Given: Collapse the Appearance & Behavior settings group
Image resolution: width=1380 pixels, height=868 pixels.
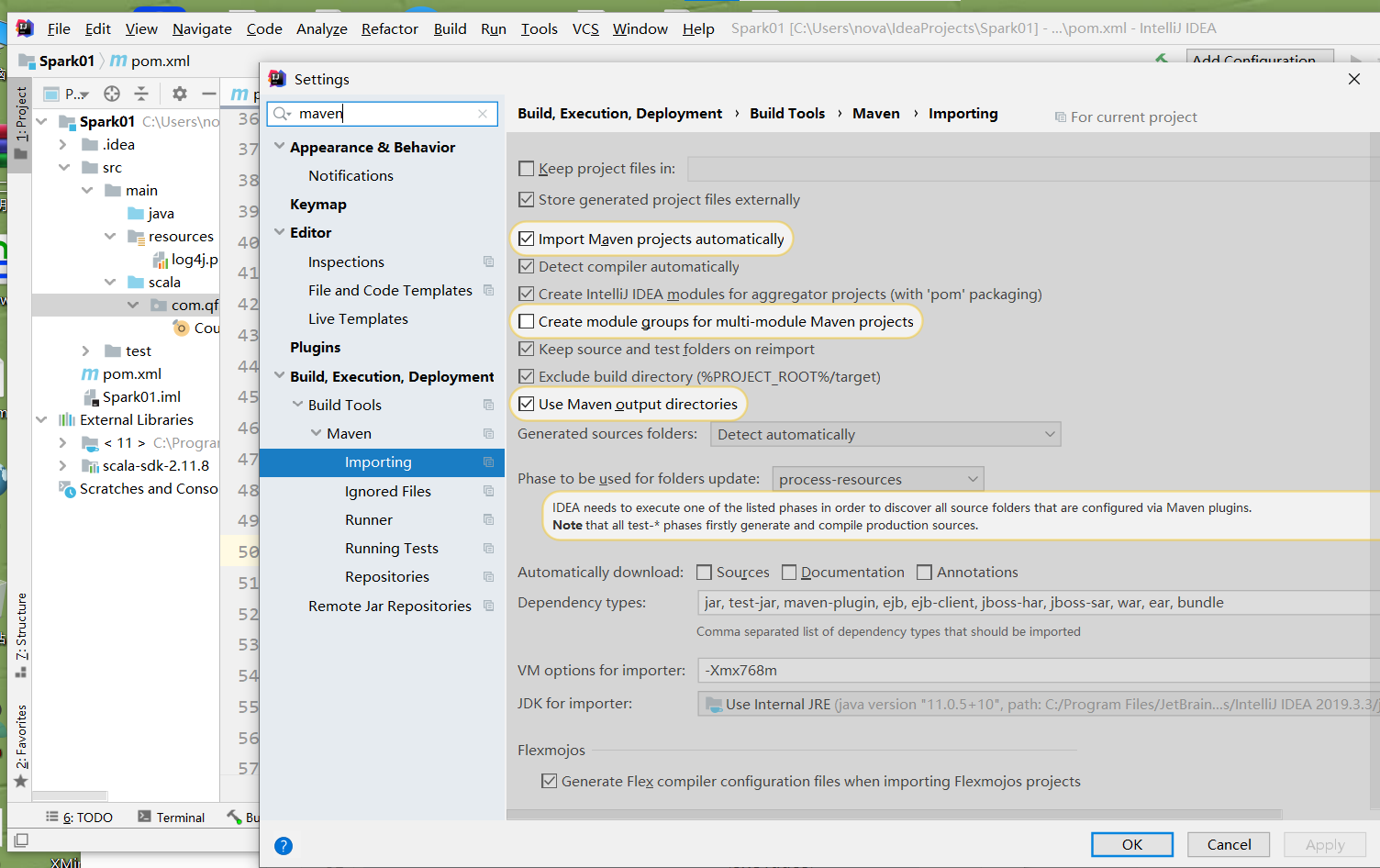Looking at the screenshot, I should click(280, 147).
